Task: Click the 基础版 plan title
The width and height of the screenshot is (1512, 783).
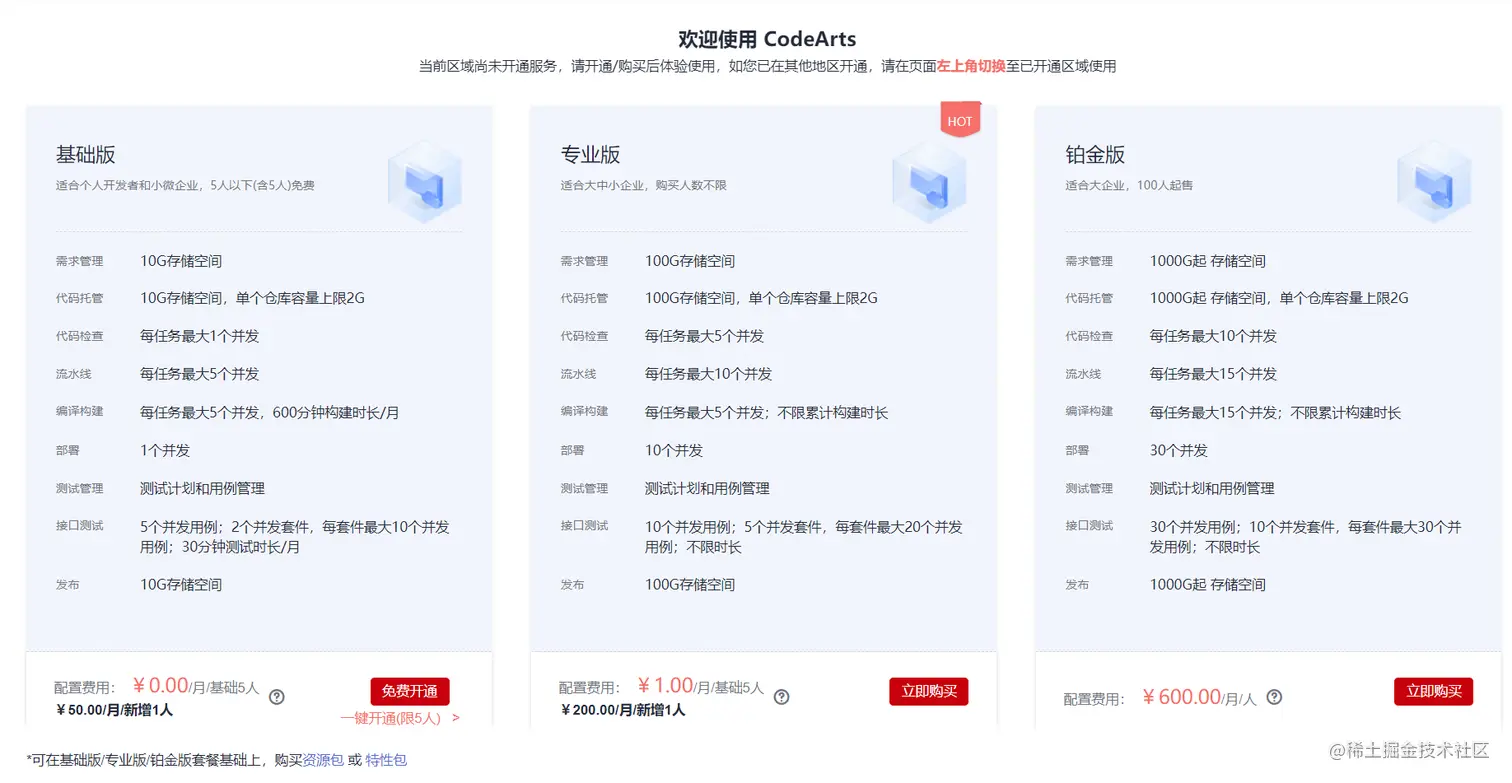Action: (x=86, y=155)
